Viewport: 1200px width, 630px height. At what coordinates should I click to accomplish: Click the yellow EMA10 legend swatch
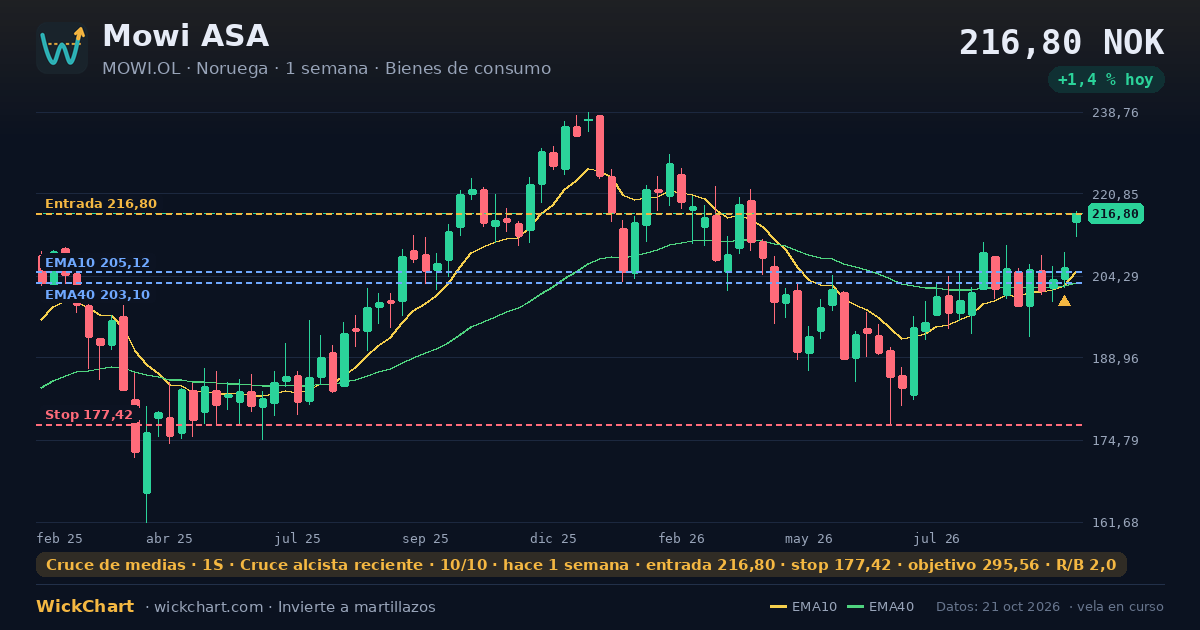tap(778, 607)
